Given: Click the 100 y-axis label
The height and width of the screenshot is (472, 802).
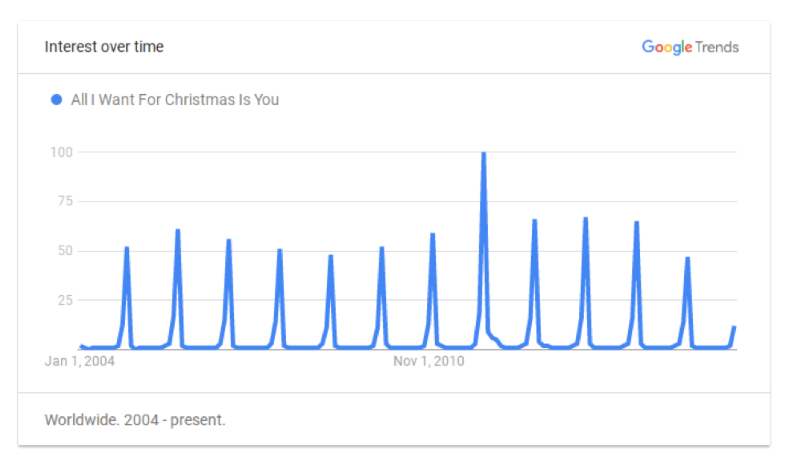Looking at the screenshot, I should click(x=61, y=152).
